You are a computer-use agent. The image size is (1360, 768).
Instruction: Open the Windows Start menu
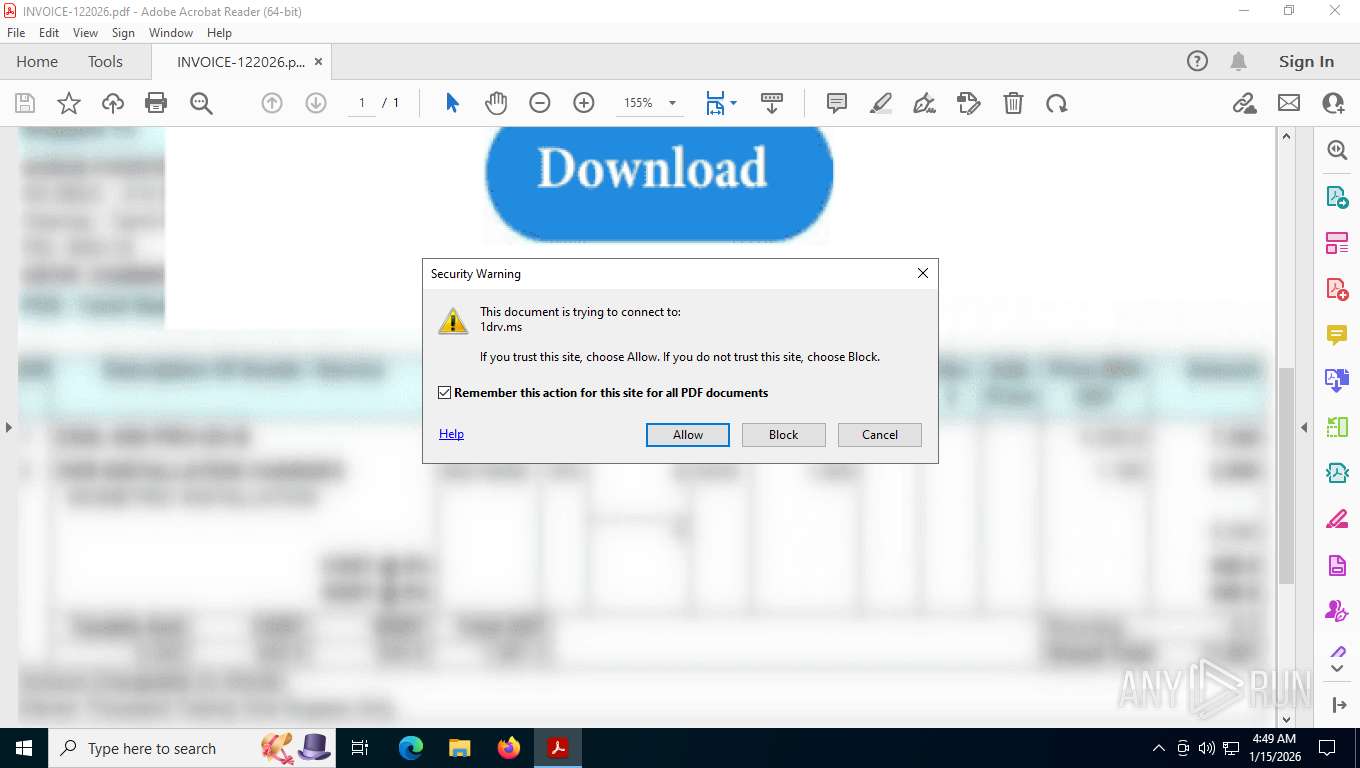pyautogui.click(x=23, y=748)
